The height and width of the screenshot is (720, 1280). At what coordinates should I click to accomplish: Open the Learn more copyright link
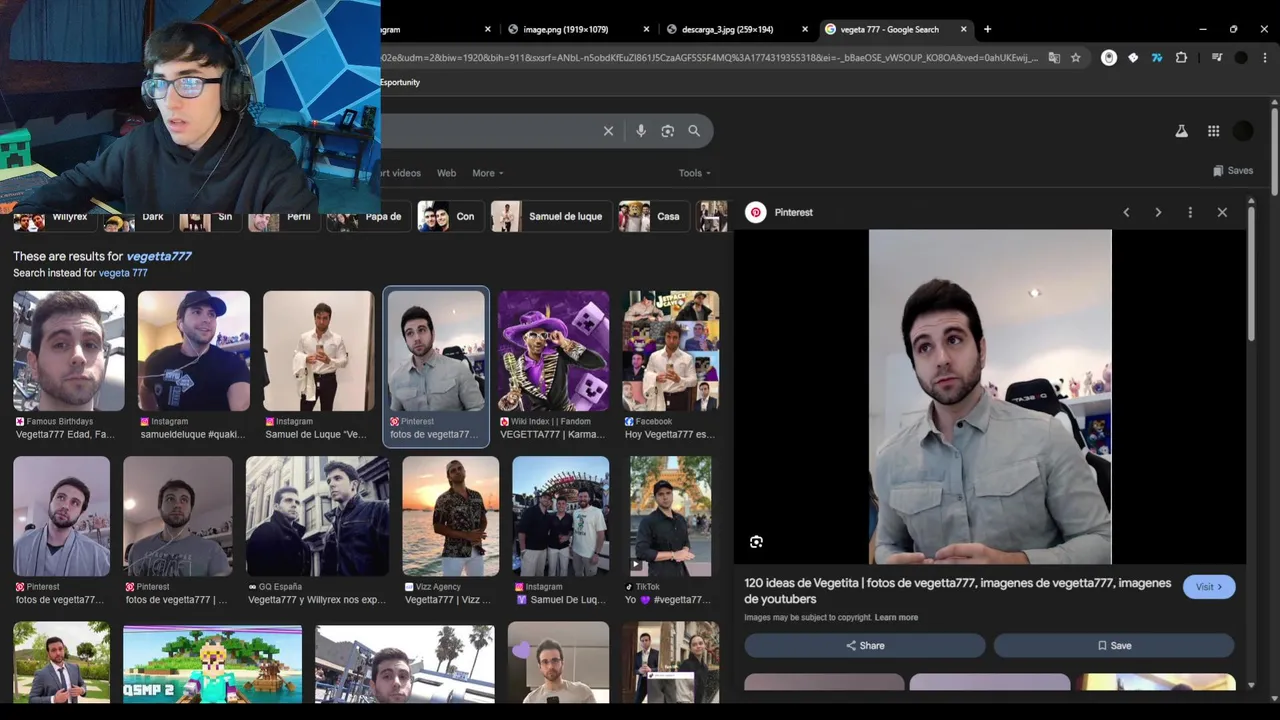pyautogui.click(x=896, y=618)
